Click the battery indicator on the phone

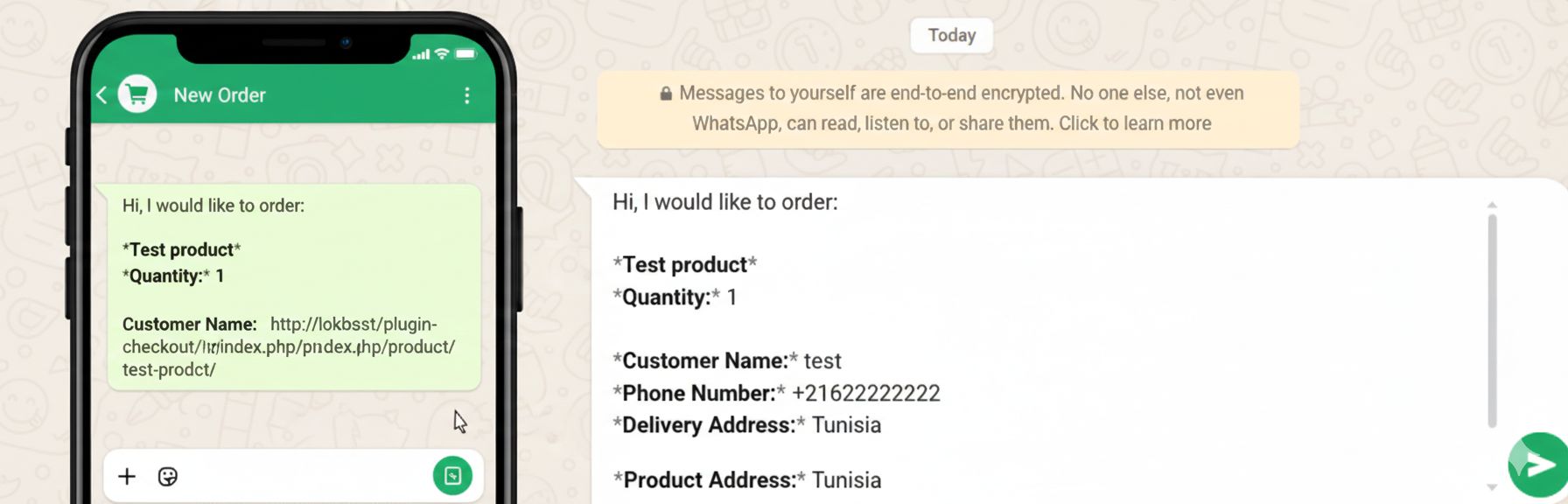tap(465, 54)
